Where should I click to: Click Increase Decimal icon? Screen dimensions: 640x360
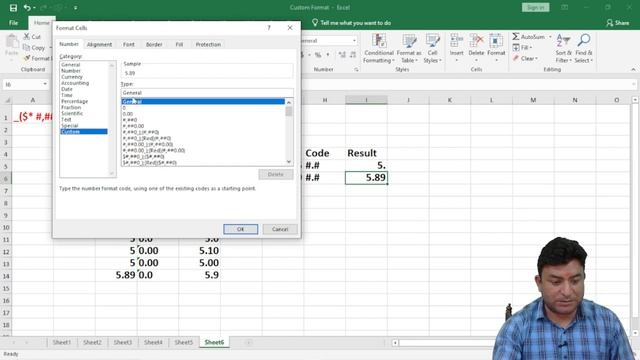[x=342, y=55]
